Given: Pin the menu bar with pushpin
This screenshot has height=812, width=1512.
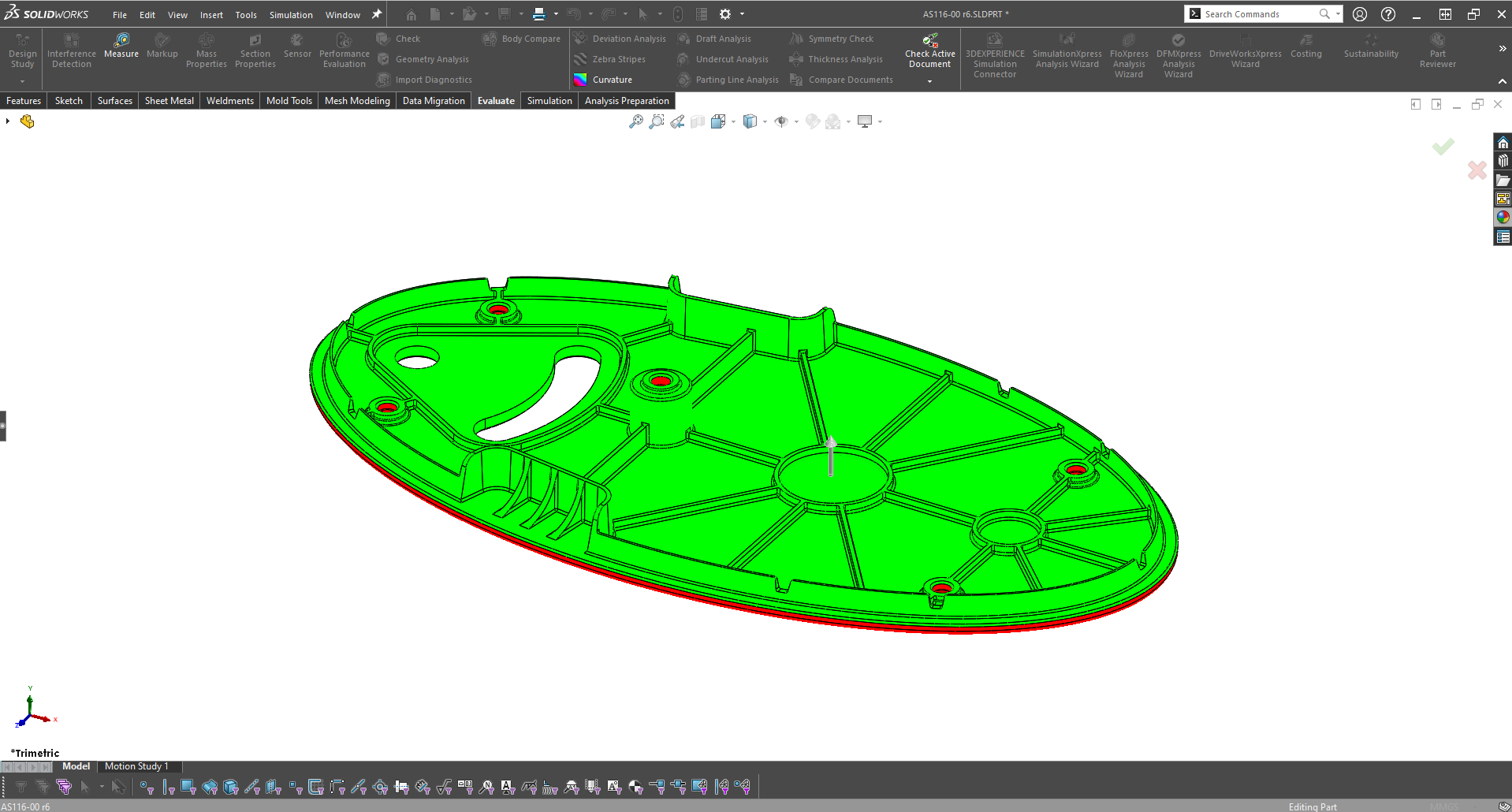Looking at the screenshot, I should click(x=377, y=14).
